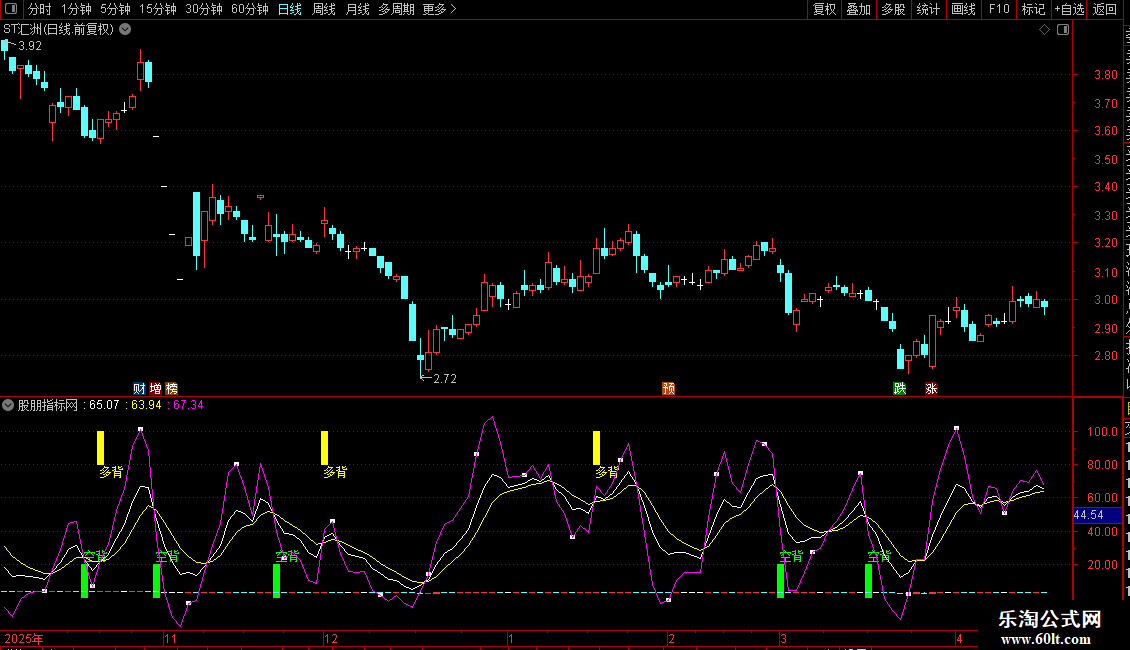Switch to 周线 weekly chart
Viewport: 1130px width, 650px height.
(324, 9)
